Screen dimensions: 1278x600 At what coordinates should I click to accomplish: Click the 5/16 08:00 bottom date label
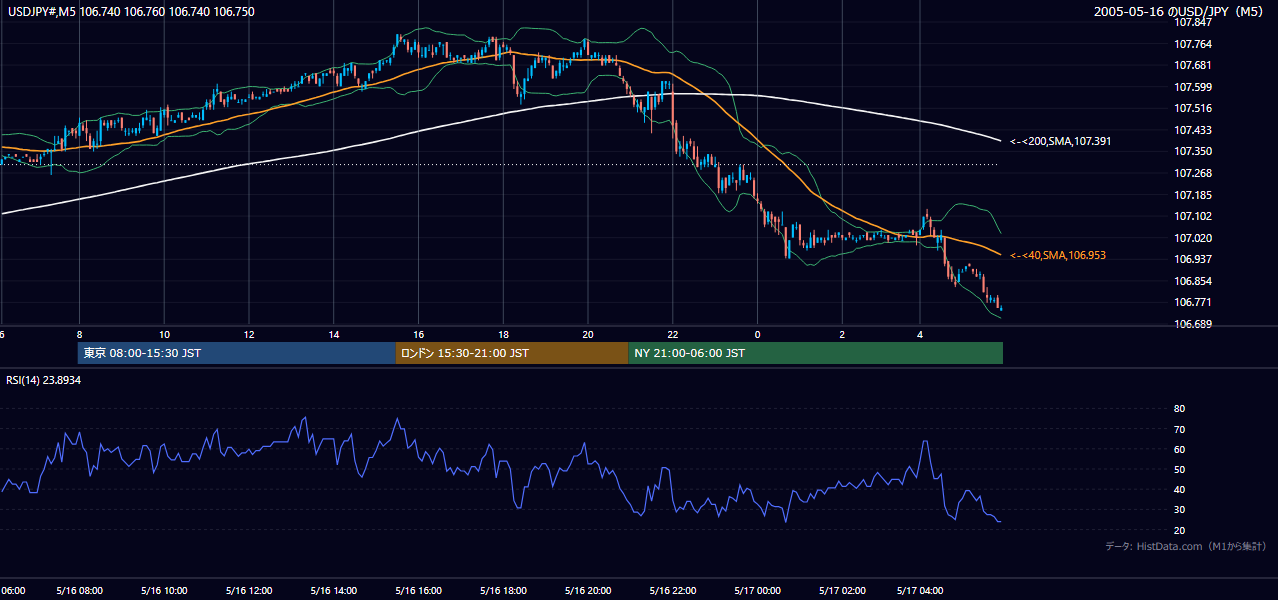[77, 590]
